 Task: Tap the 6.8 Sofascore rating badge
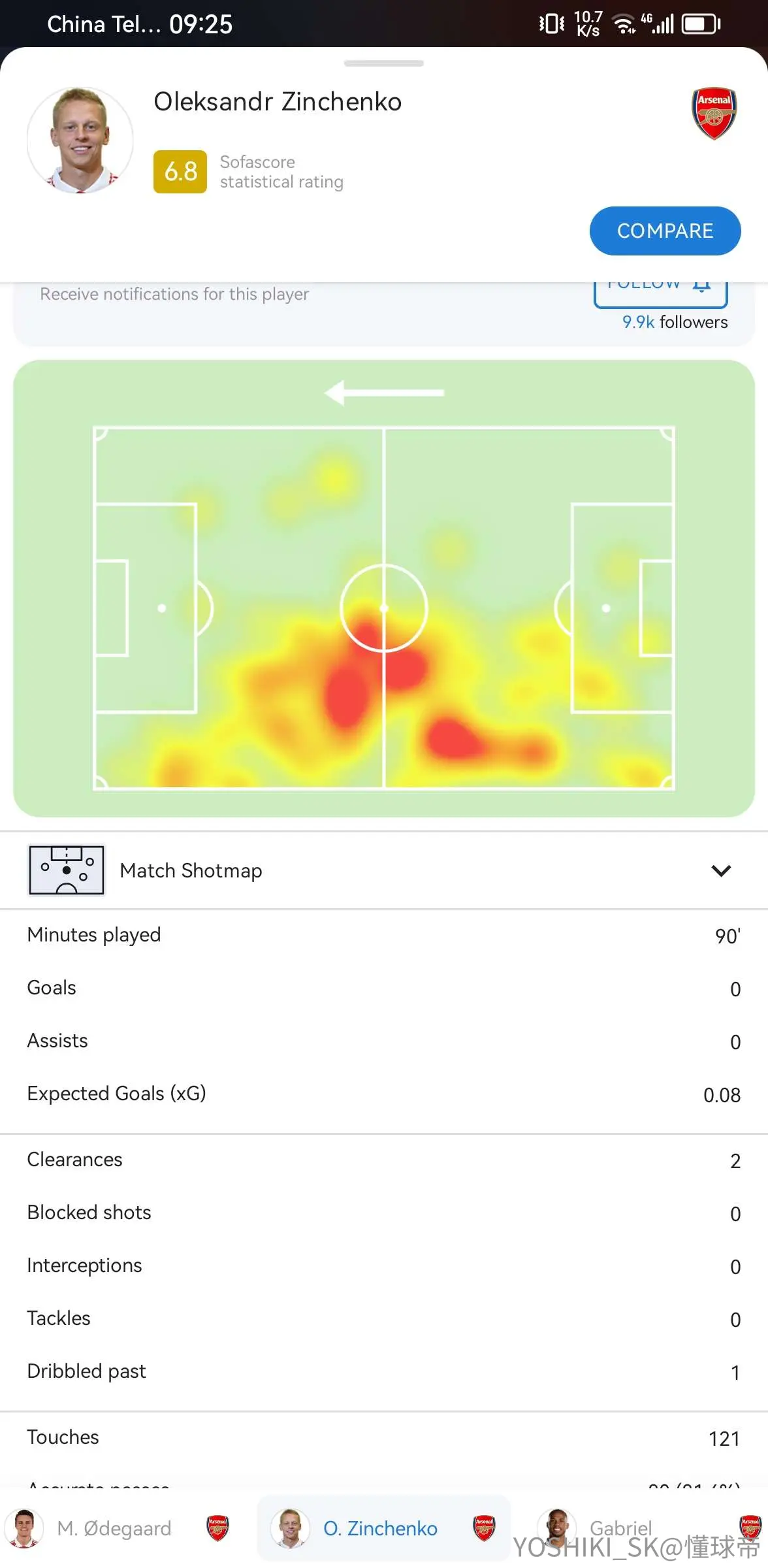[x=180, y=172]
